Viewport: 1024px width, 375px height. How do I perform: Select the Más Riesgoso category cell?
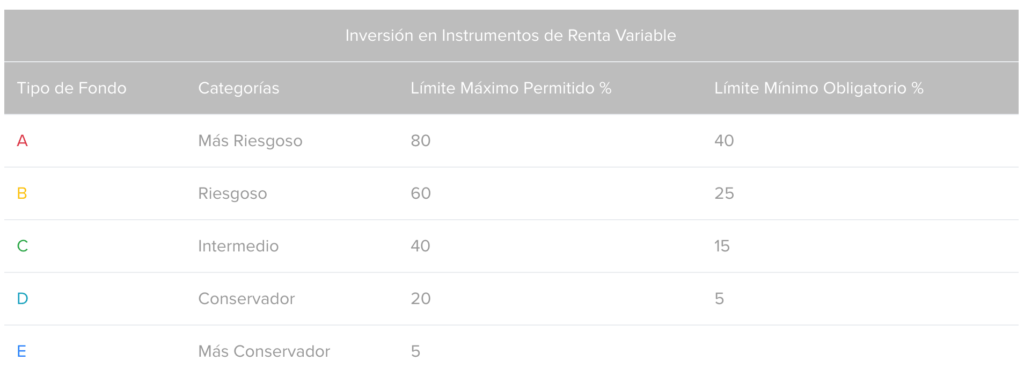(x=250, y=140)
